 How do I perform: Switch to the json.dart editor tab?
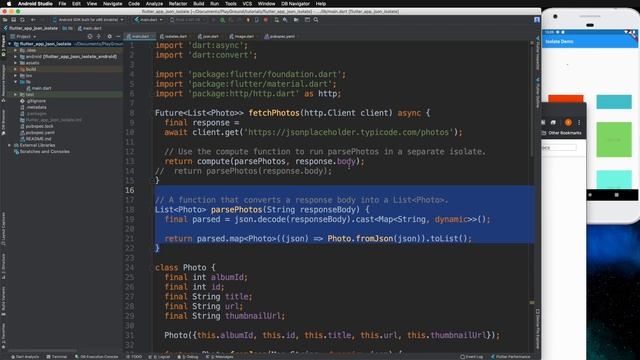click(x=208, y=36)
